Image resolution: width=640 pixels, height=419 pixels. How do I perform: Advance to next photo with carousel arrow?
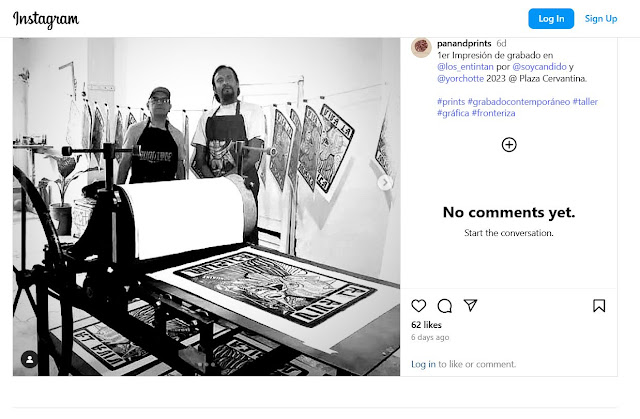384,182
